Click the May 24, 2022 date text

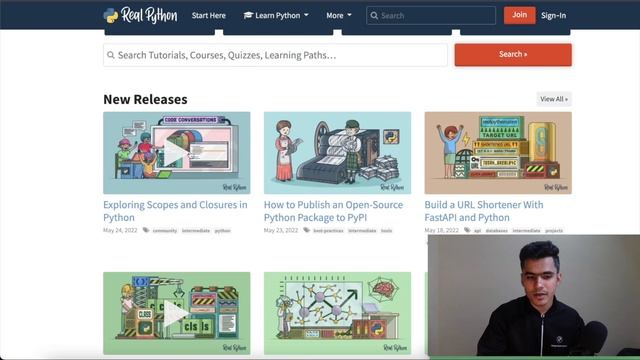tap(120, 230)
